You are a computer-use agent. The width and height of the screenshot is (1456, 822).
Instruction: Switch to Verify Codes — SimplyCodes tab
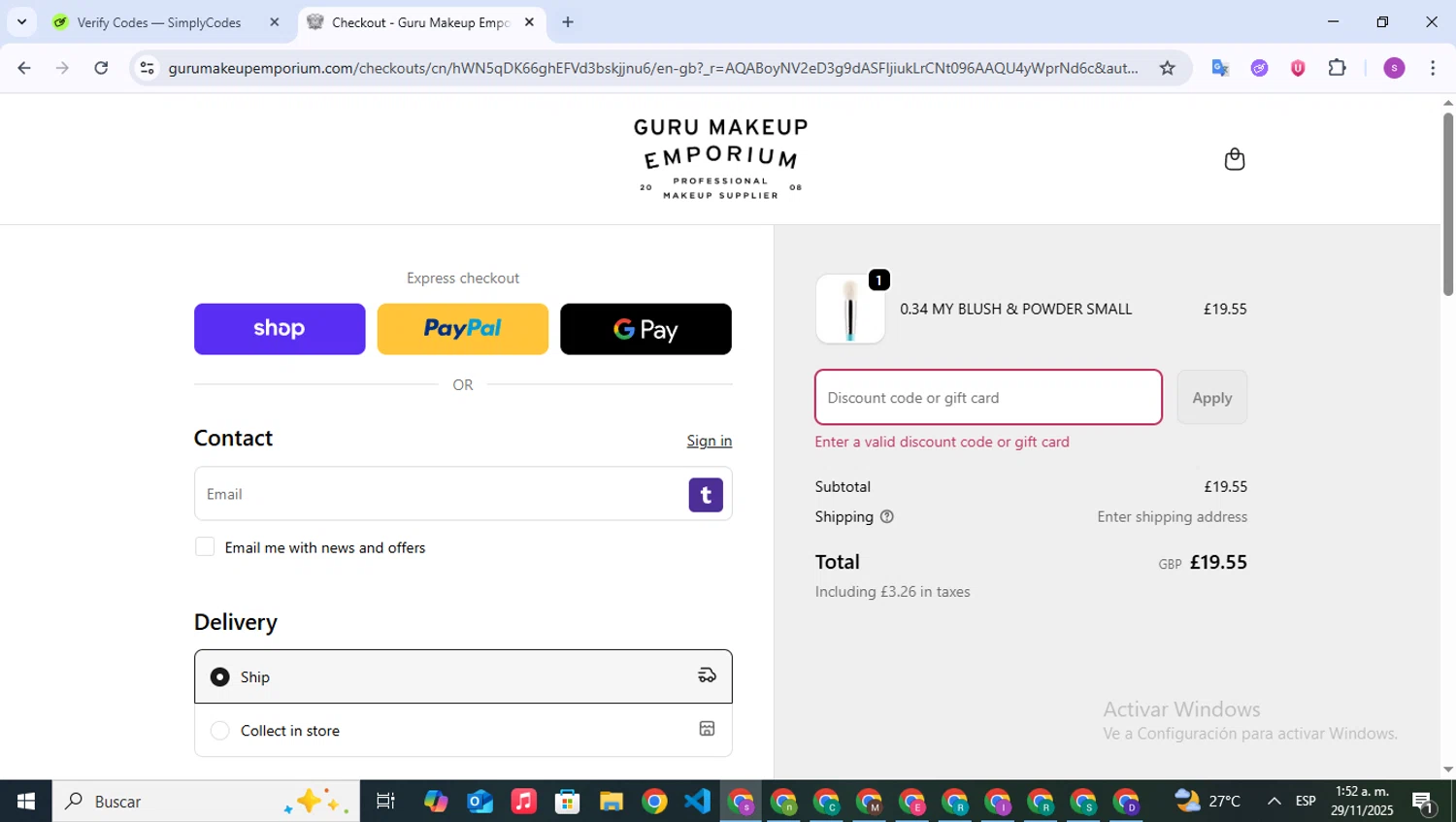pyautogui.click(x=158, y=22)
